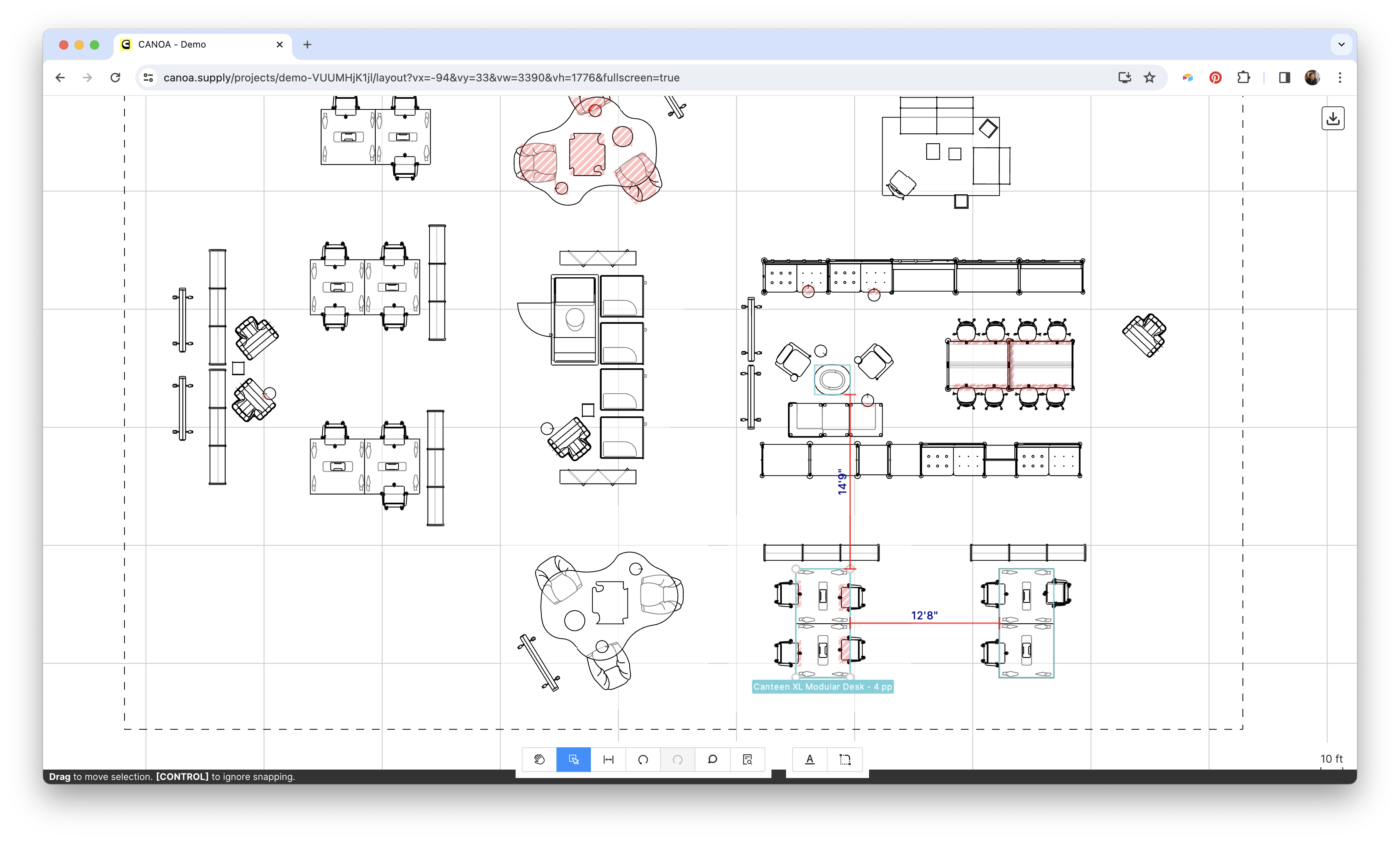Screen dimensions: 1400x841
Task: Go forward in browser history
Action: coord(87,78)
